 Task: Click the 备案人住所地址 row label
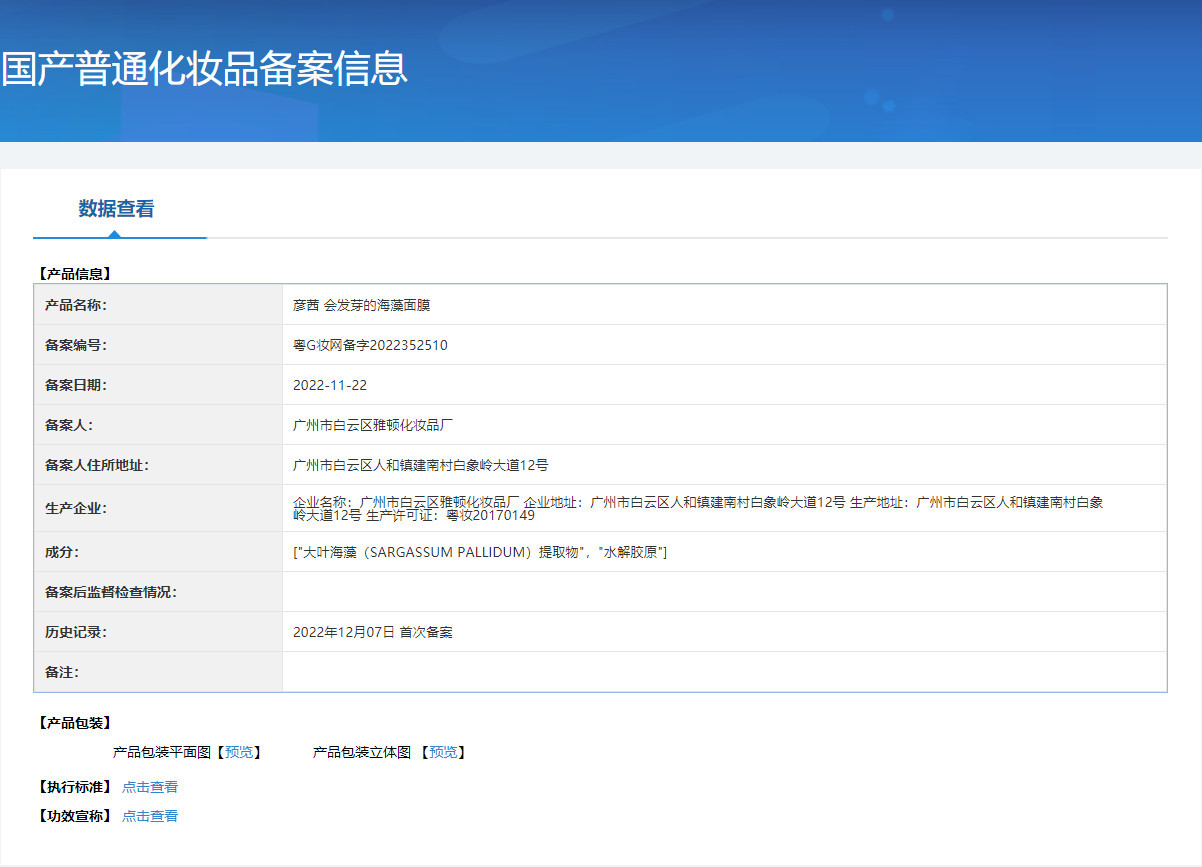click(x=97, y=465)
